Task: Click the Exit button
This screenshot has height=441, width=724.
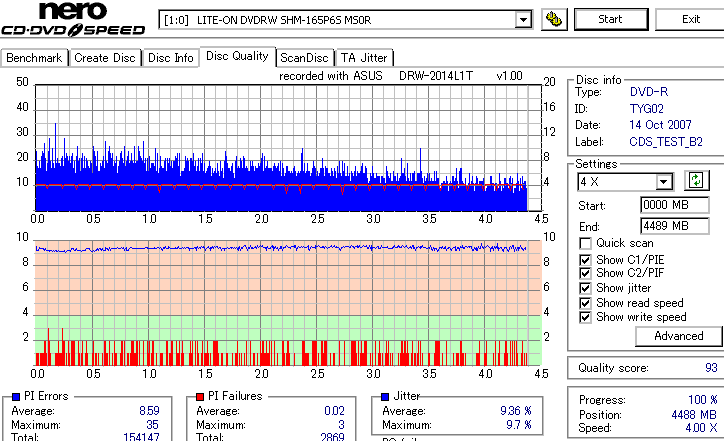Action: point(691,19)
